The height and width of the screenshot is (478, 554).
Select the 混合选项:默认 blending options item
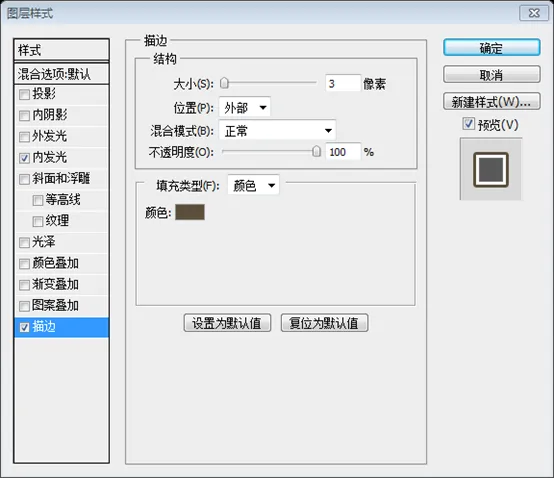pyautogui.click(x=61, y=74)
